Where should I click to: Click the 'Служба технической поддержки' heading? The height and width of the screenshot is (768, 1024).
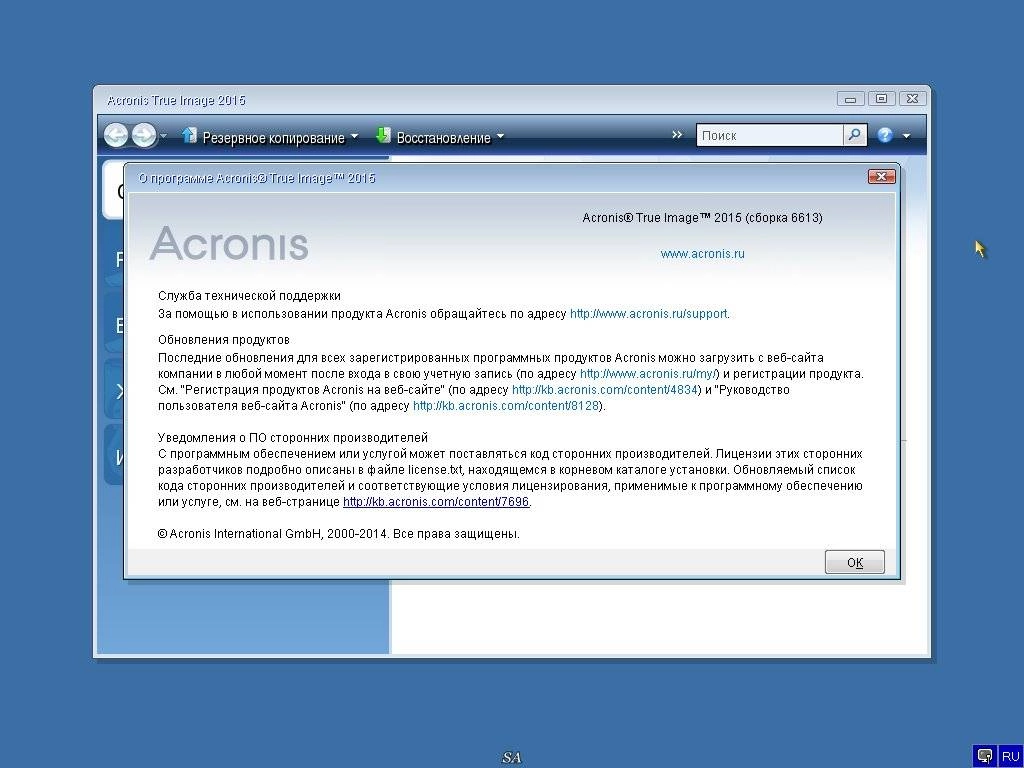click(249, 296)
